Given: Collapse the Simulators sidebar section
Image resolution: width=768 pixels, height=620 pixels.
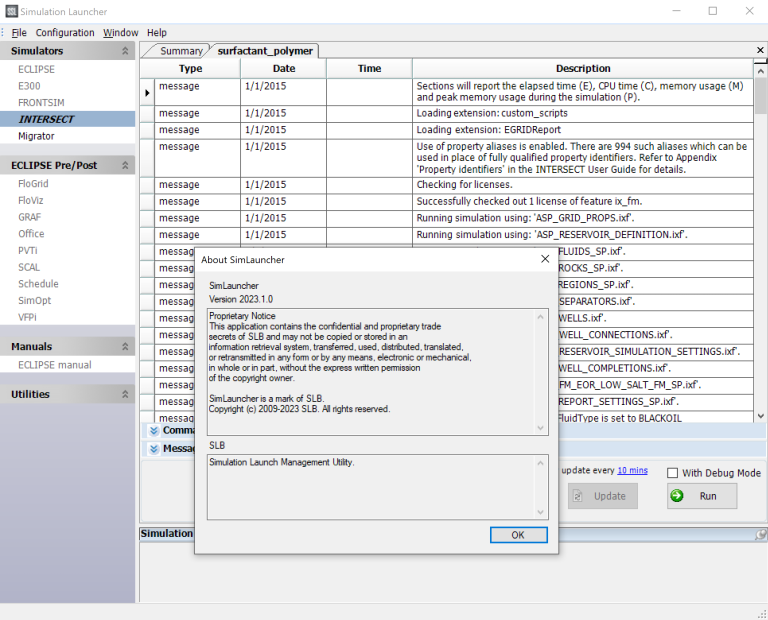Looking at the screenshot, I should (125, 51).
